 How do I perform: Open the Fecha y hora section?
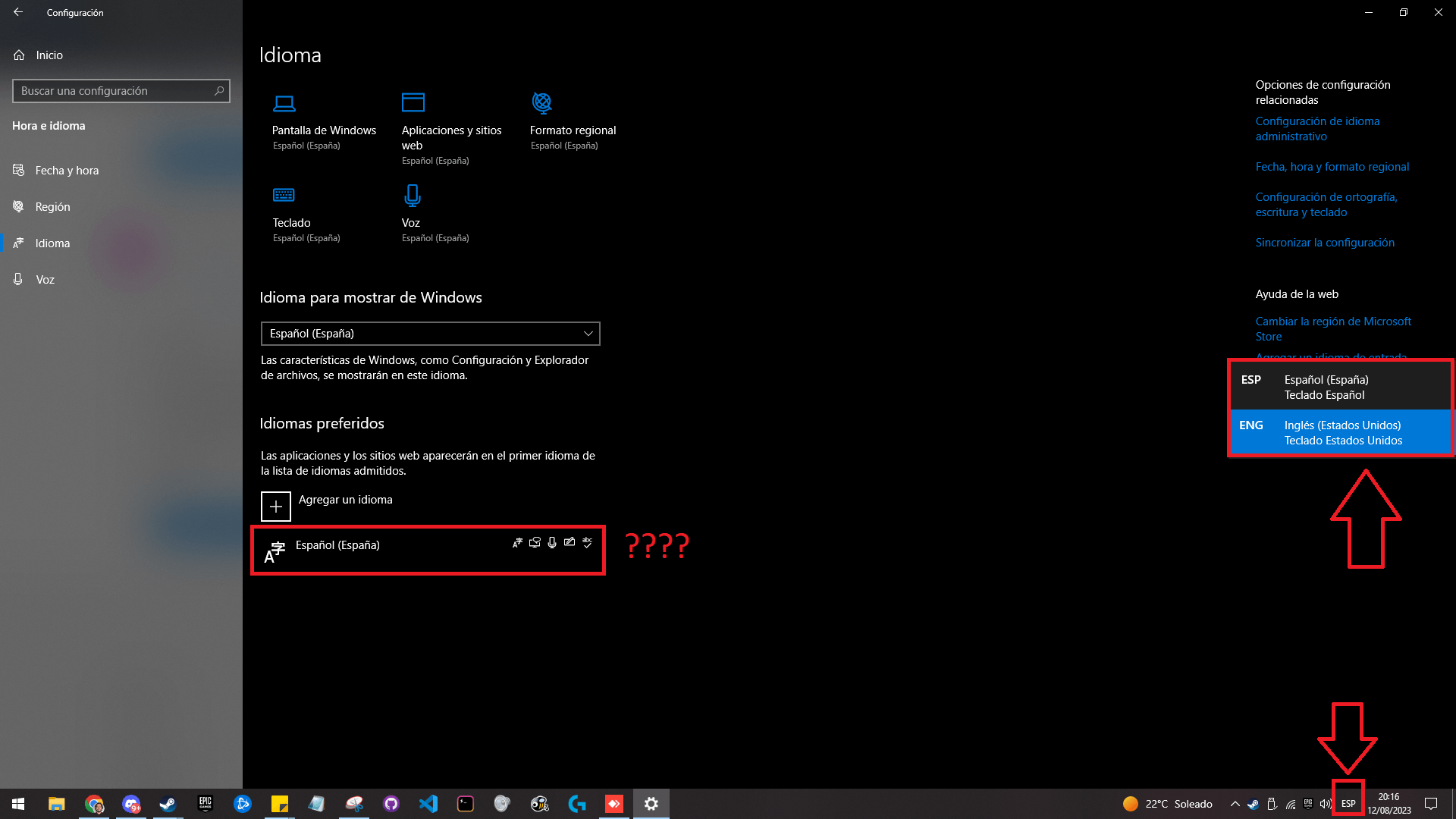[67, 171]
